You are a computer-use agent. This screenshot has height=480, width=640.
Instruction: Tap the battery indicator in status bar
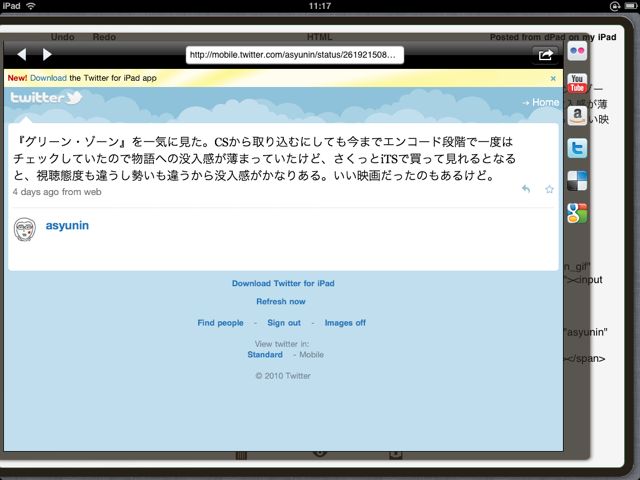point(630,6)
